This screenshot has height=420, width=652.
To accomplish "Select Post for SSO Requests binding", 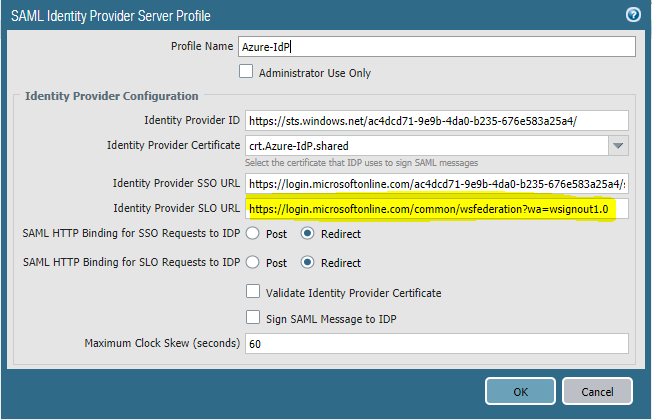I will [253, 234].
